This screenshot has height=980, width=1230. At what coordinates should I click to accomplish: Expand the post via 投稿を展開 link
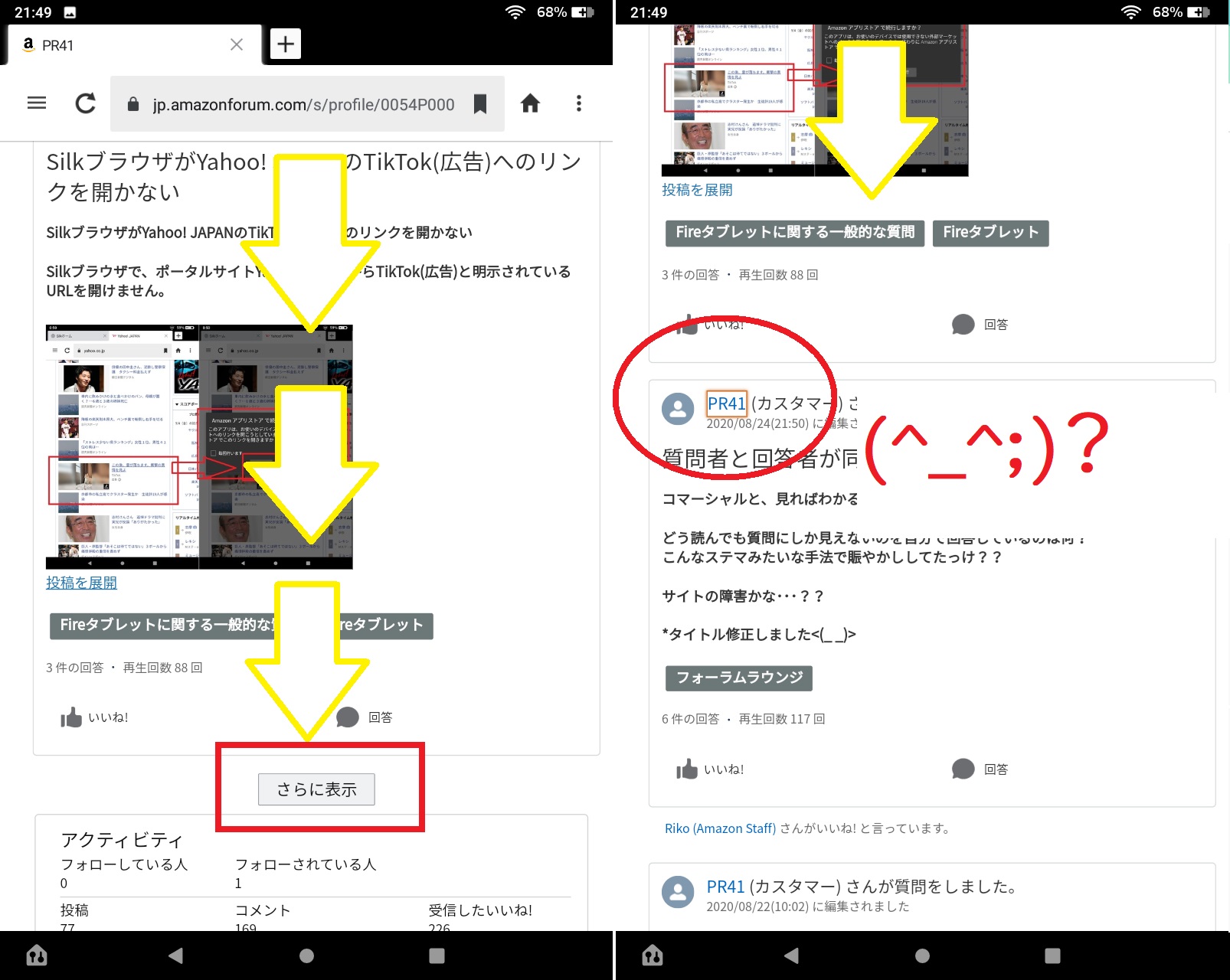(80, 583)
